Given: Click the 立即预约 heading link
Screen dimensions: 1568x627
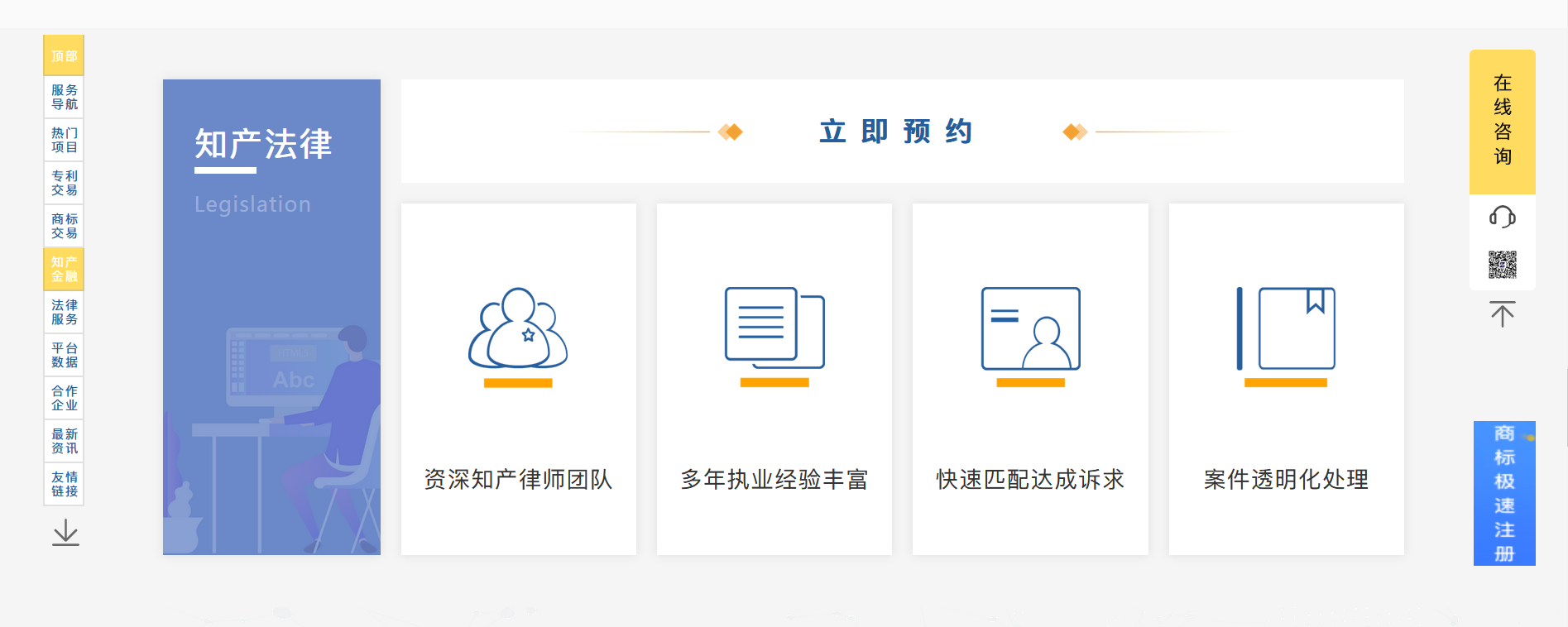Looking at the screenshot, I should (897, 132).
